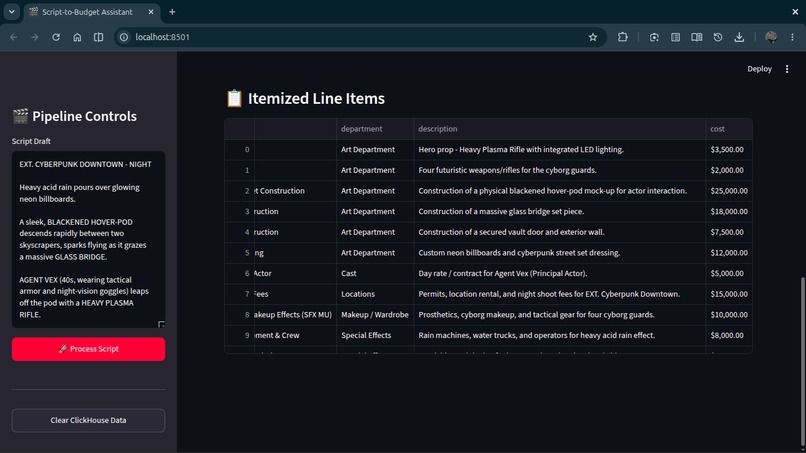The width and height of the screenshot is (806, 453).
Task: Click the Process Script button
Action: click(x=88, y=349)
